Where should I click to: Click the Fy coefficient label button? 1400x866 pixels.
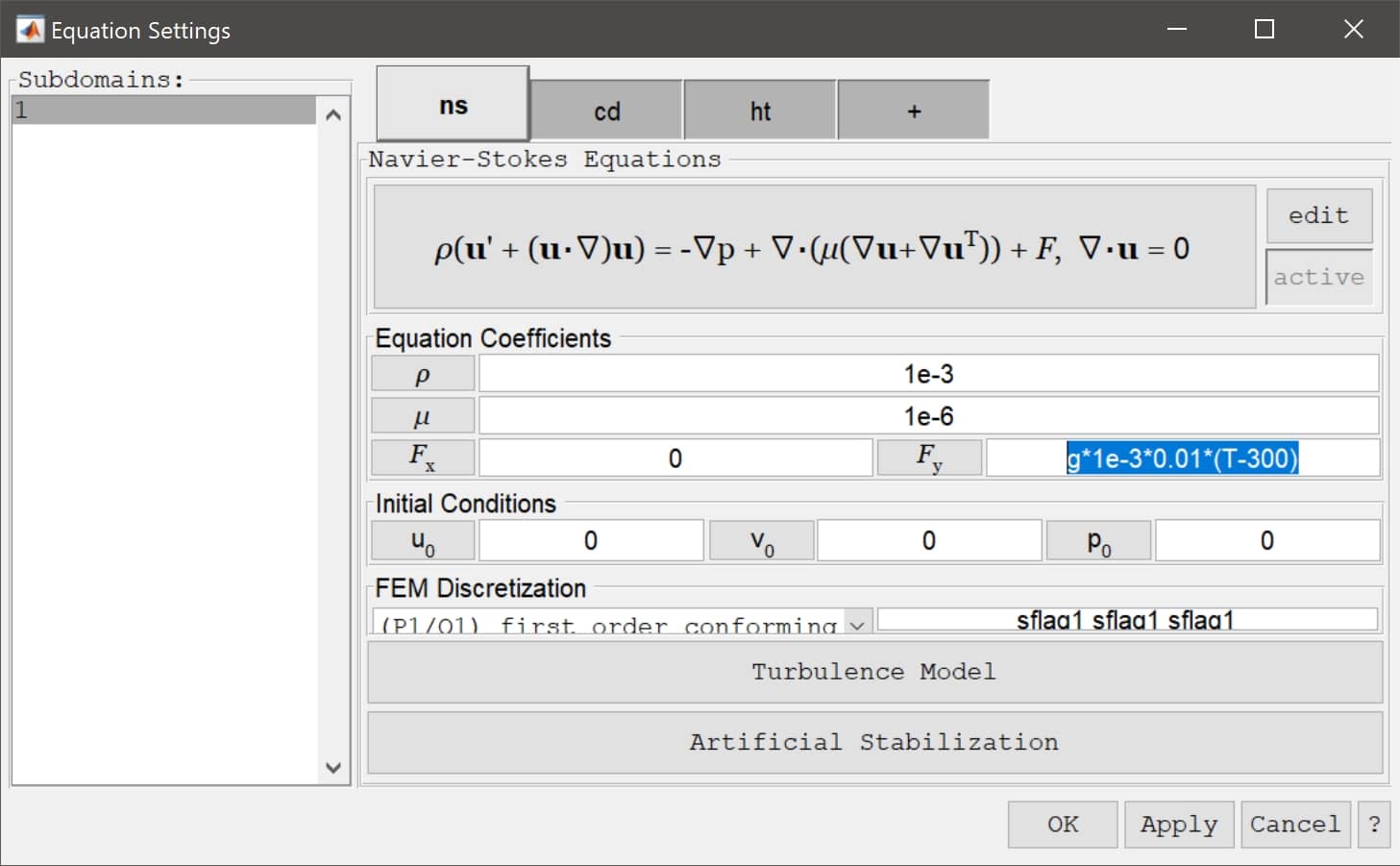click(929, 458)
